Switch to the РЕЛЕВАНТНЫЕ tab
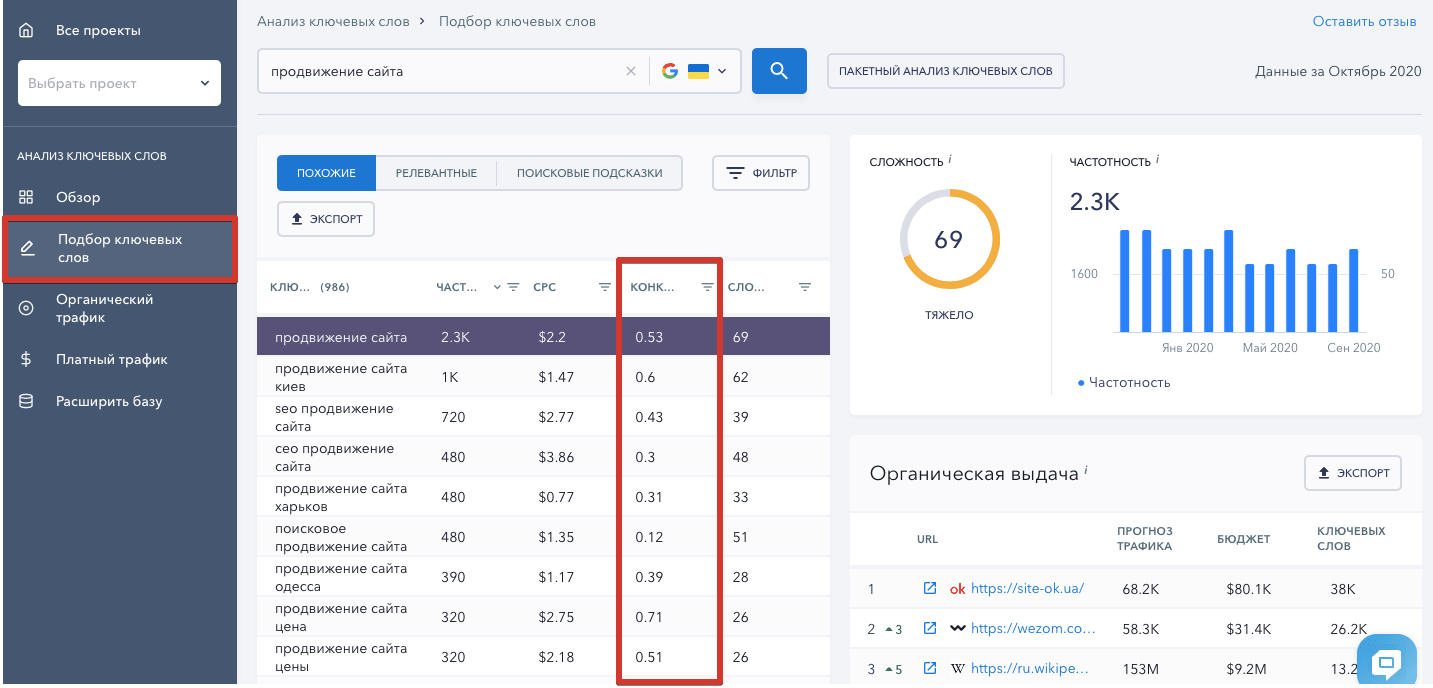This screenshot has width=1433, height=688. point(436,173)
